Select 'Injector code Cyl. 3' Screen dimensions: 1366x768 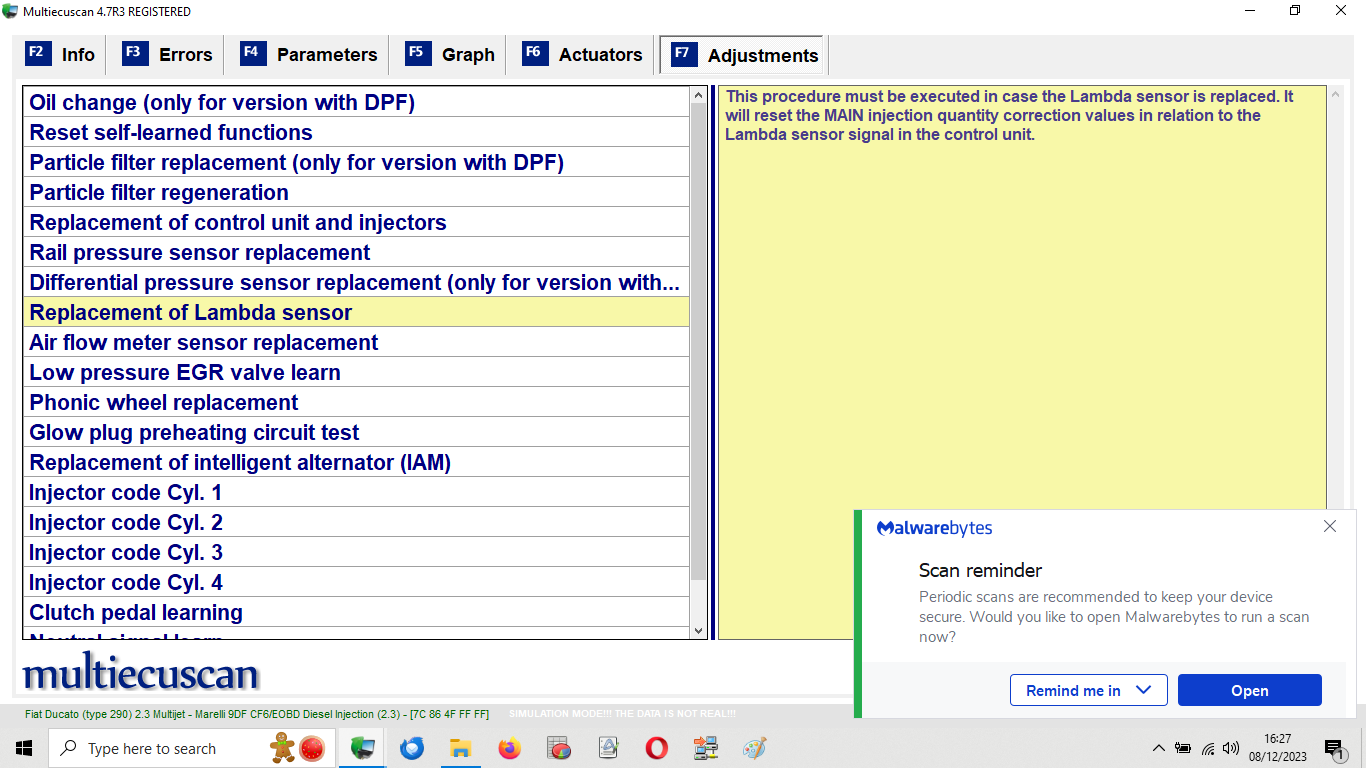coord(356,552)
